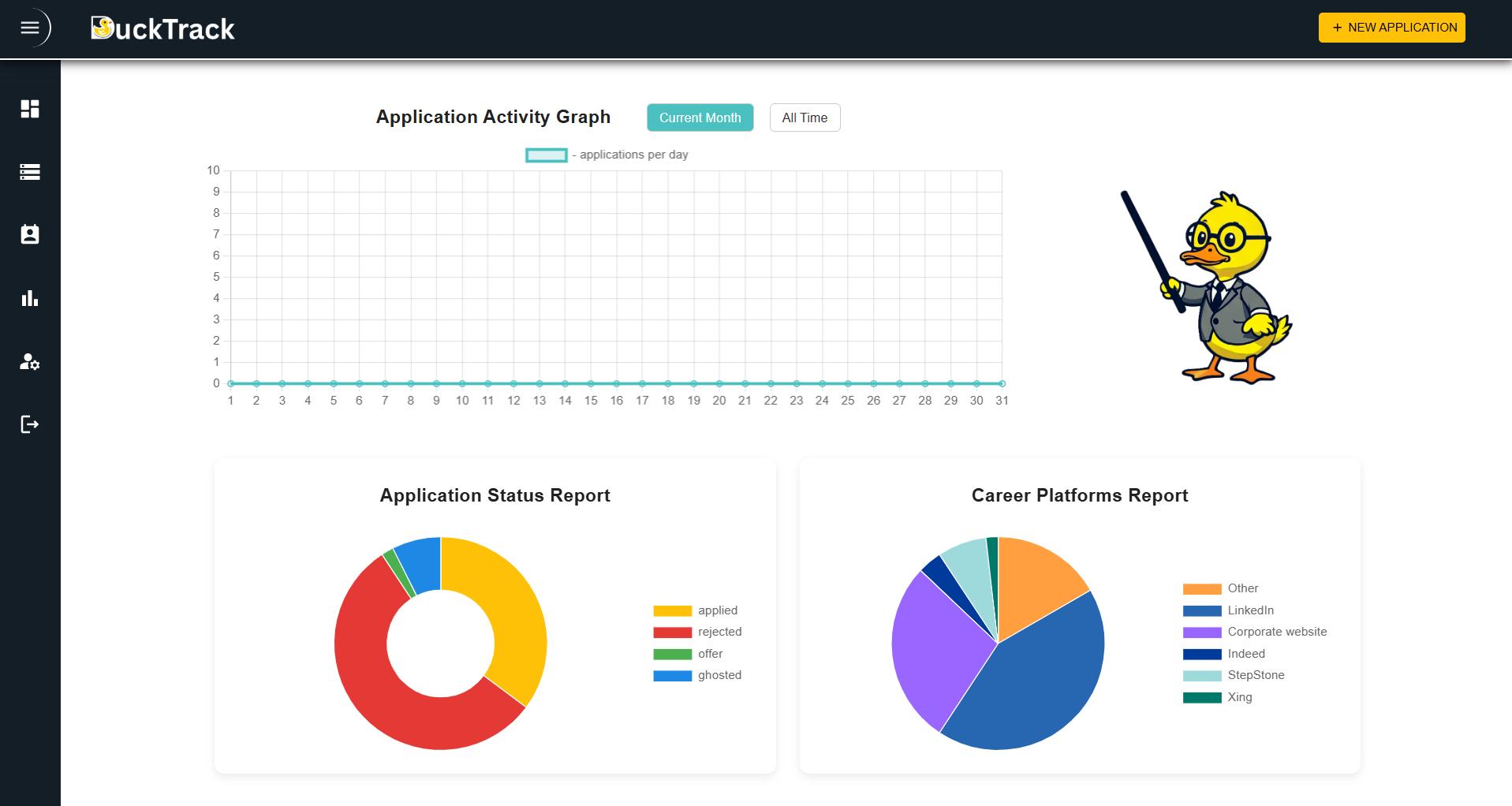
Task: Click the Application Activity Graph title
Action: coord(493,116)
